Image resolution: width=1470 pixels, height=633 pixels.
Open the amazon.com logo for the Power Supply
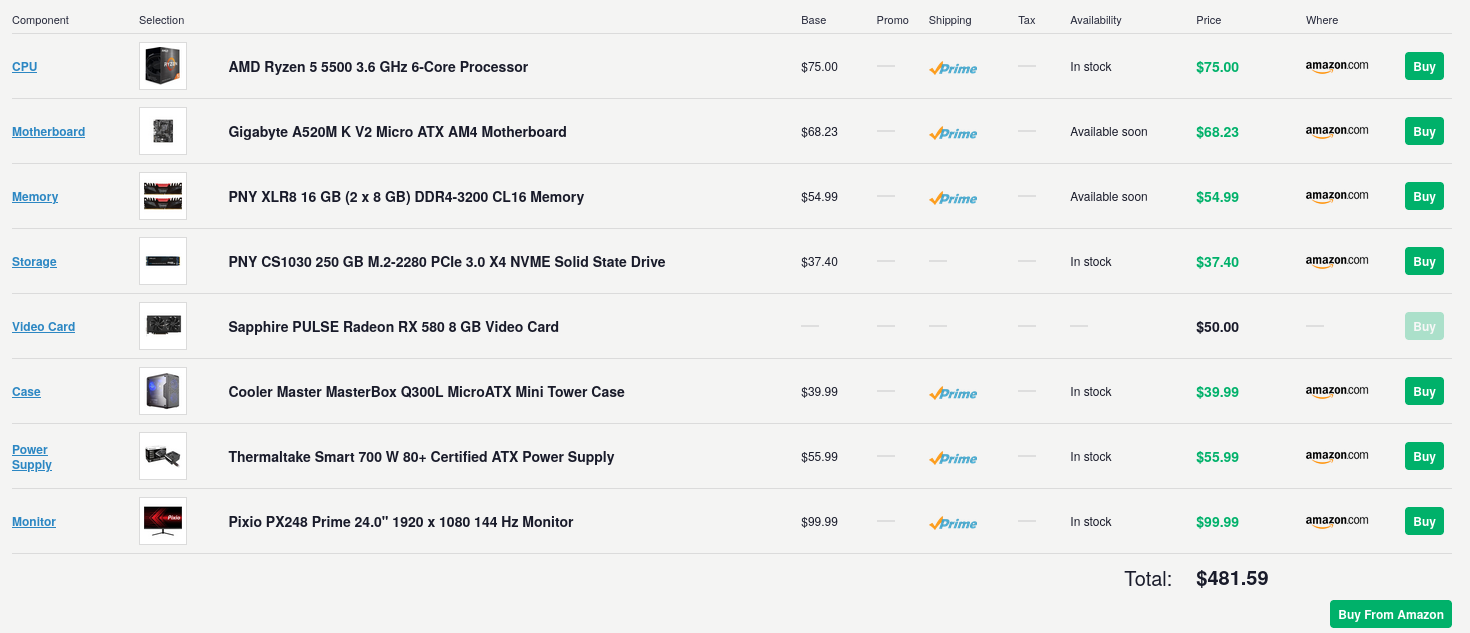[1337, 456]
